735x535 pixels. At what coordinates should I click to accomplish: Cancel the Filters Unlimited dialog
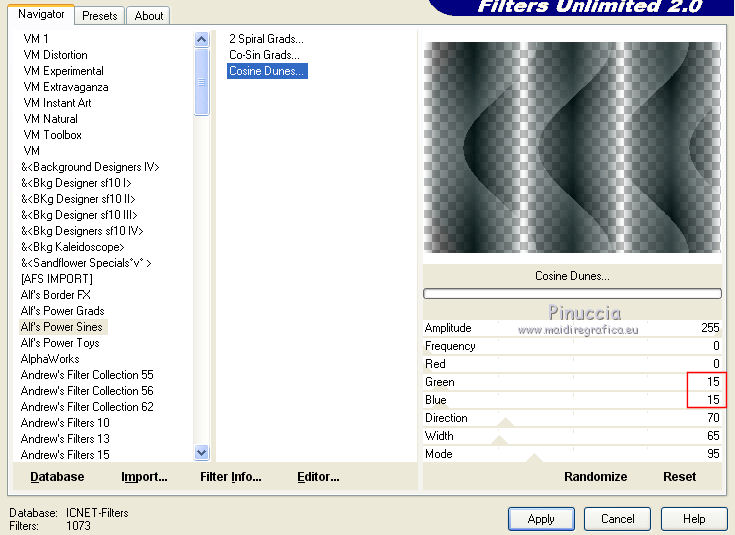click(617, 519)
